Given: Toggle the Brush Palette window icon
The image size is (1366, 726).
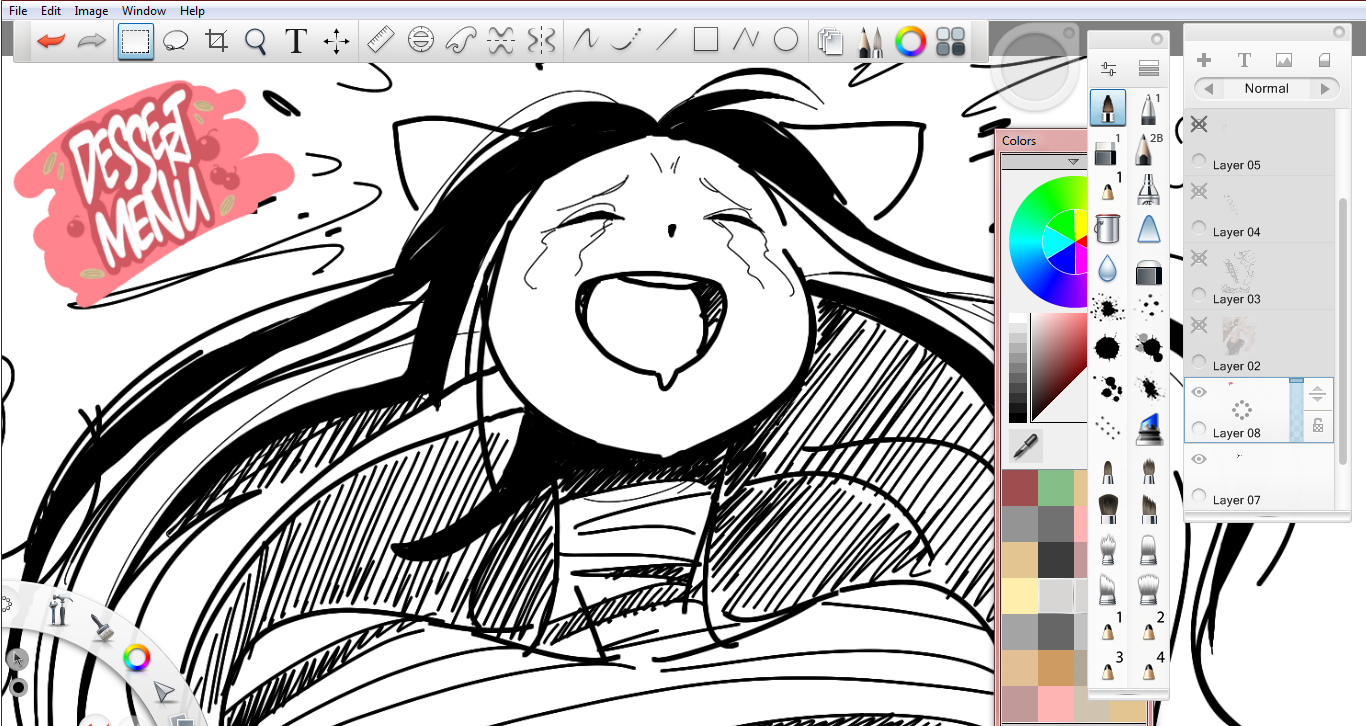Looking at the screenshot, I should [870, 41].
